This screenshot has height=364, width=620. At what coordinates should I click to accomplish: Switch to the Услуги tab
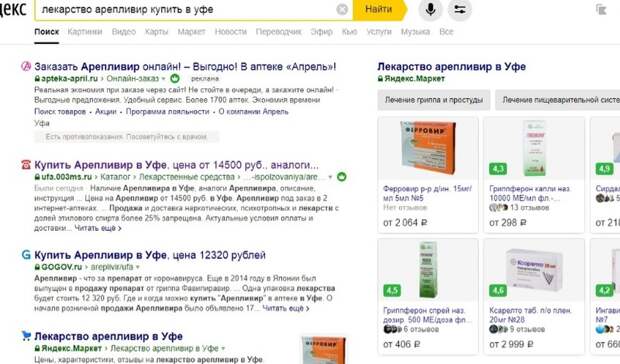pos(379,32)
